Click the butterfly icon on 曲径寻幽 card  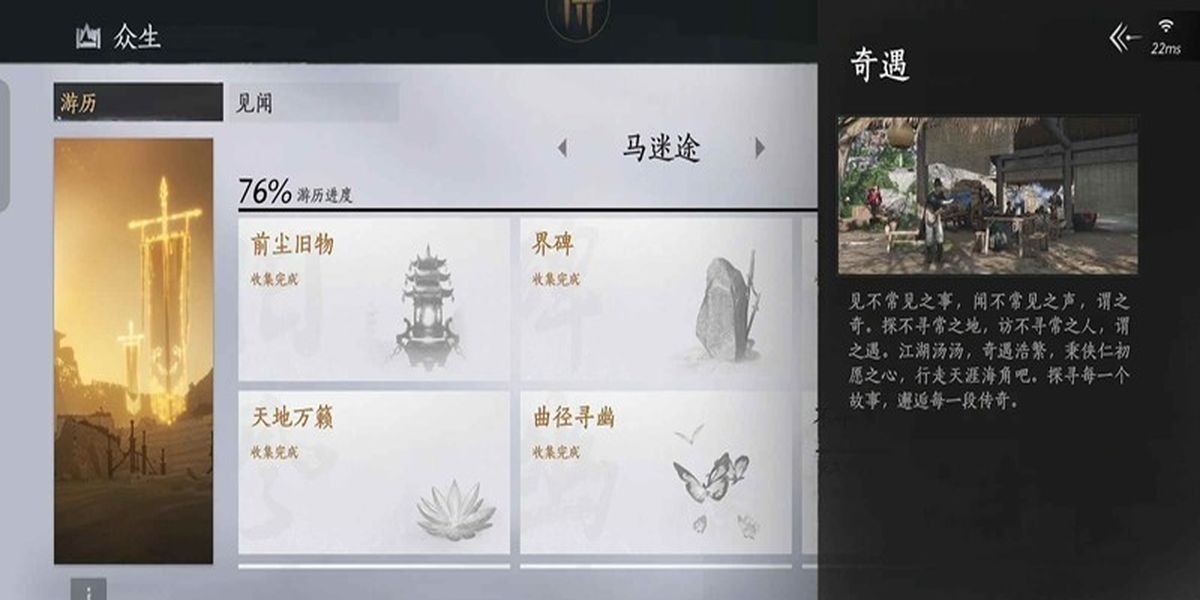pos(712,479)
